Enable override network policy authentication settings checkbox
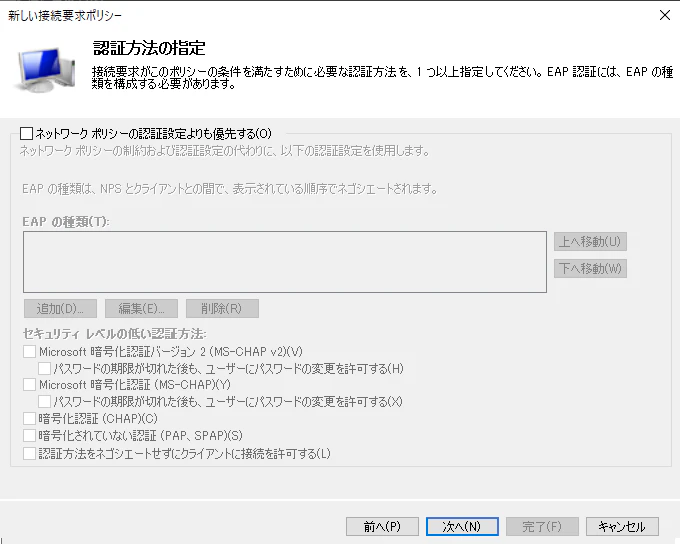The width and height of the screenshot is (680, 544). point(26,133)
